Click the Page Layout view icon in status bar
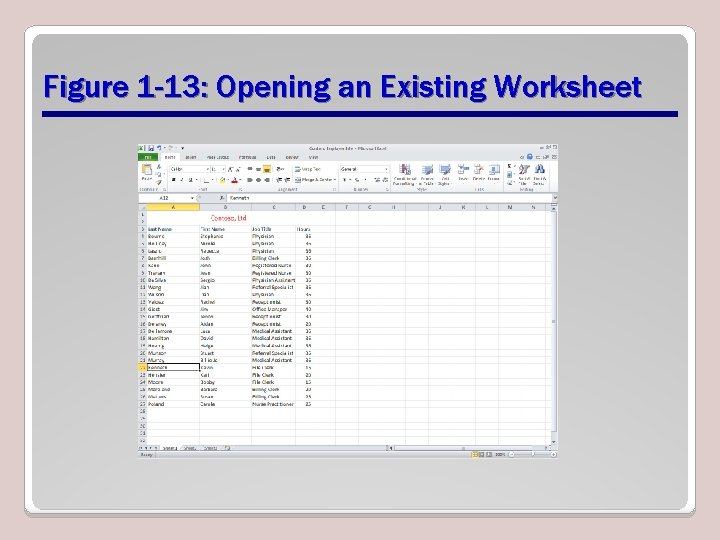The image size is (720, 540). (x=482, y=455)
